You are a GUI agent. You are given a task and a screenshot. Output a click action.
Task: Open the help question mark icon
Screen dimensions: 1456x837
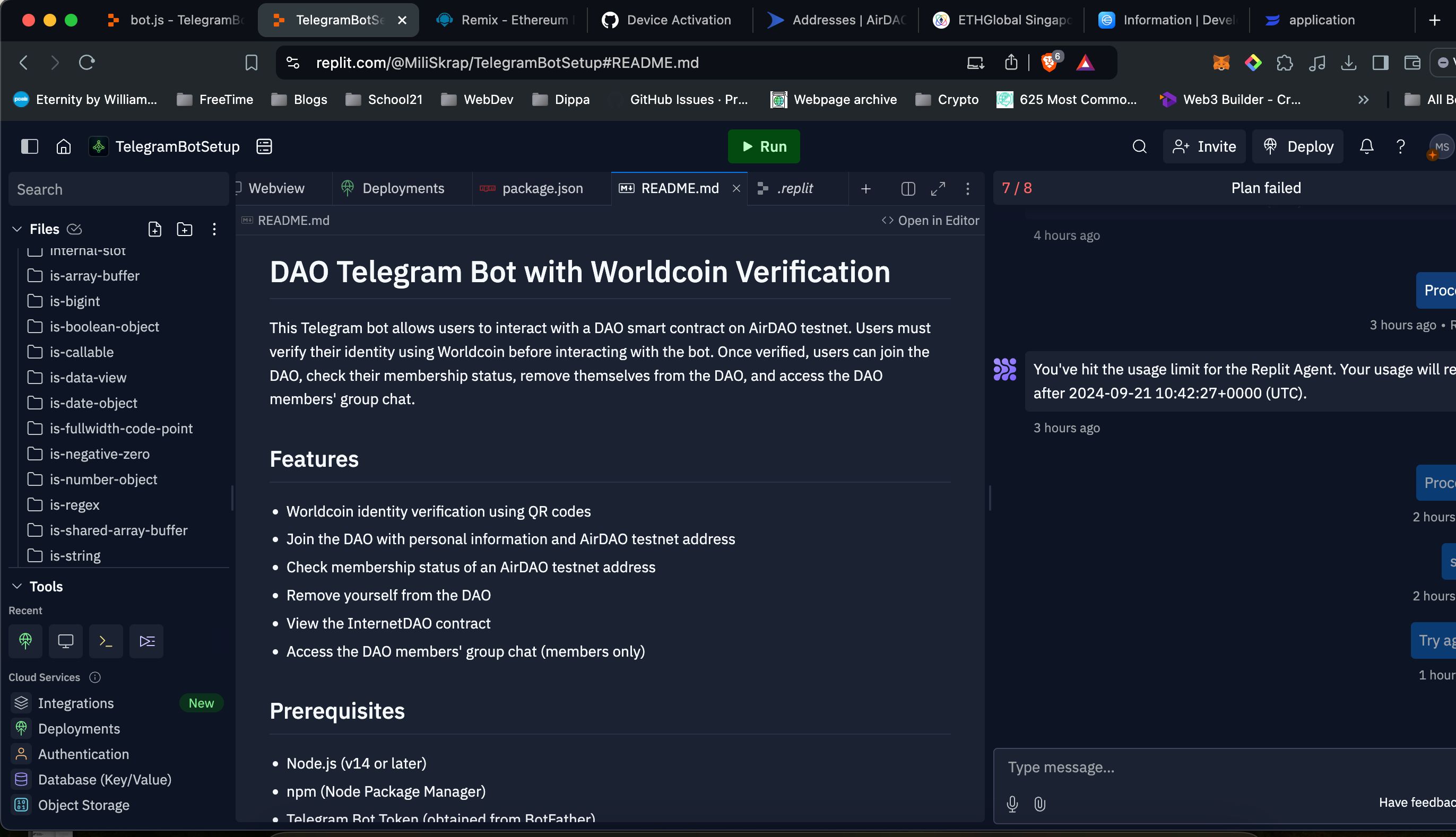1400,146
